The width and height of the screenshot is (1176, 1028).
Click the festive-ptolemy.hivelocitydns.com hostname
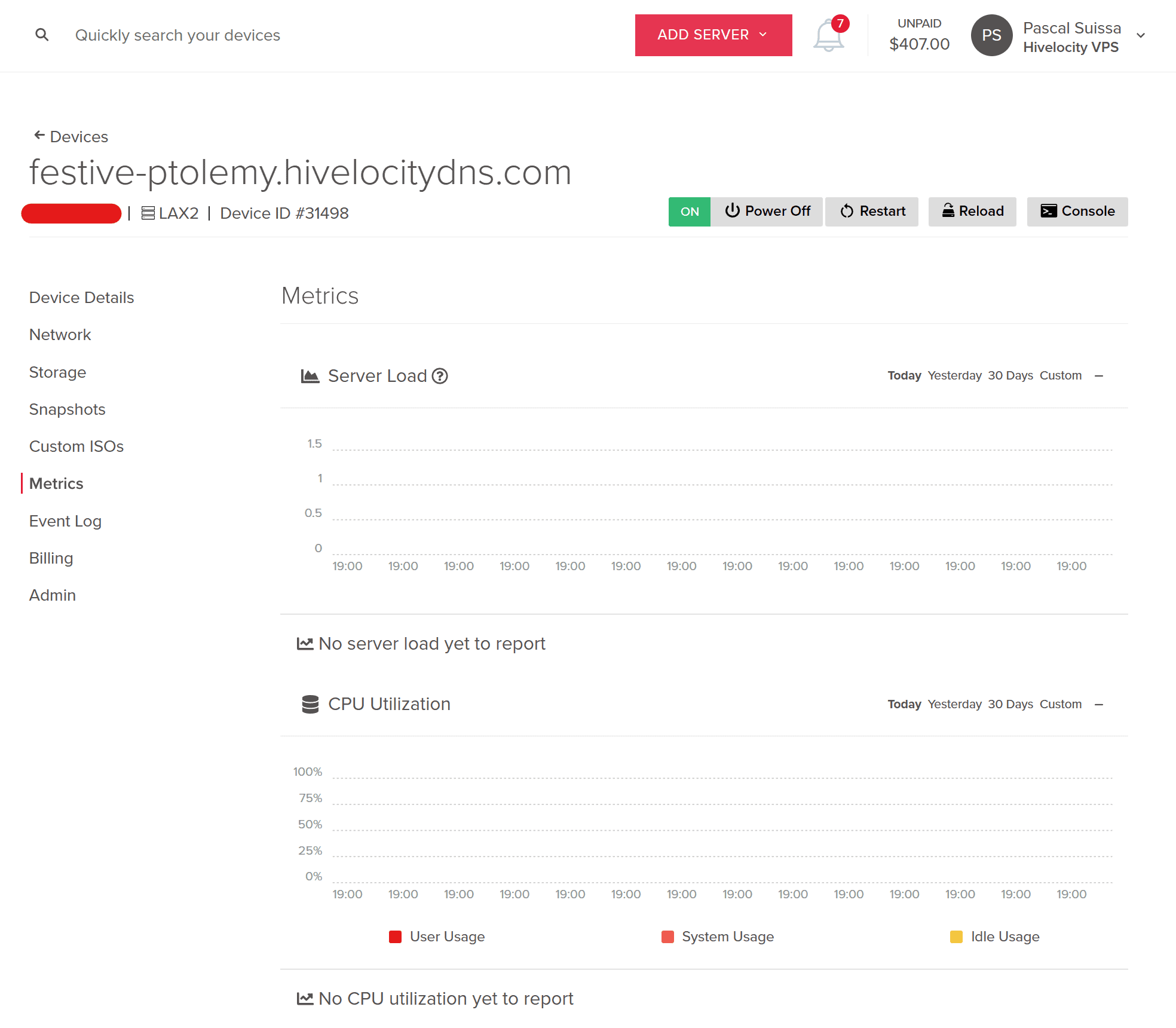pyautogui.click(x=301, y=172)
